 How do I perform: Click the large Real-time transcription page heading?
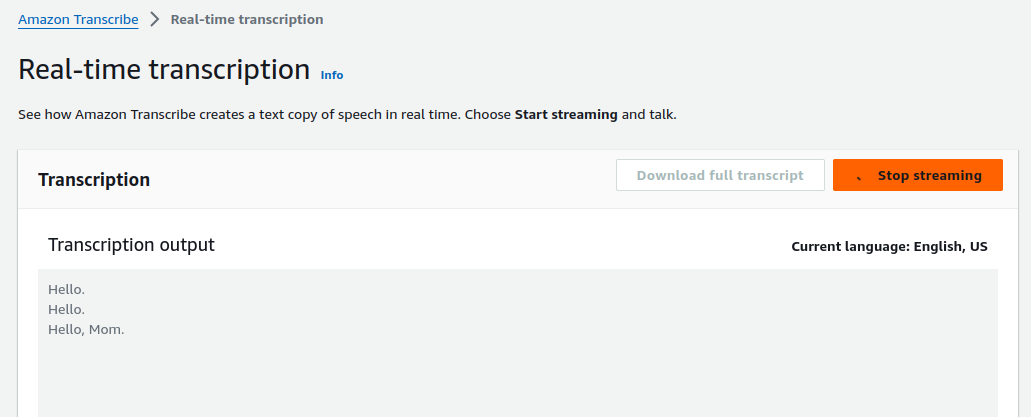pos(164,70)
